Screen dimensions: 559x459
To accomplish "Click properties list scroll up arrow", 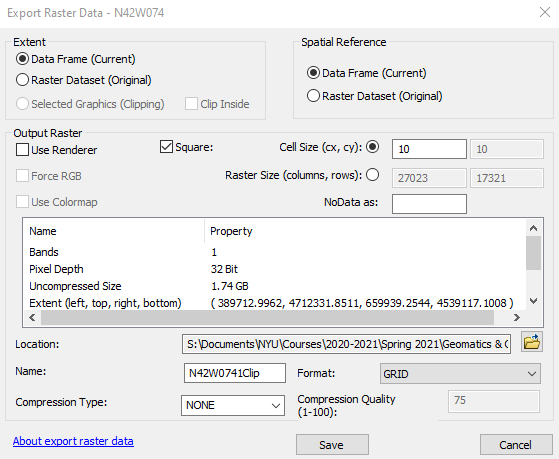I will tap(533, 228).
